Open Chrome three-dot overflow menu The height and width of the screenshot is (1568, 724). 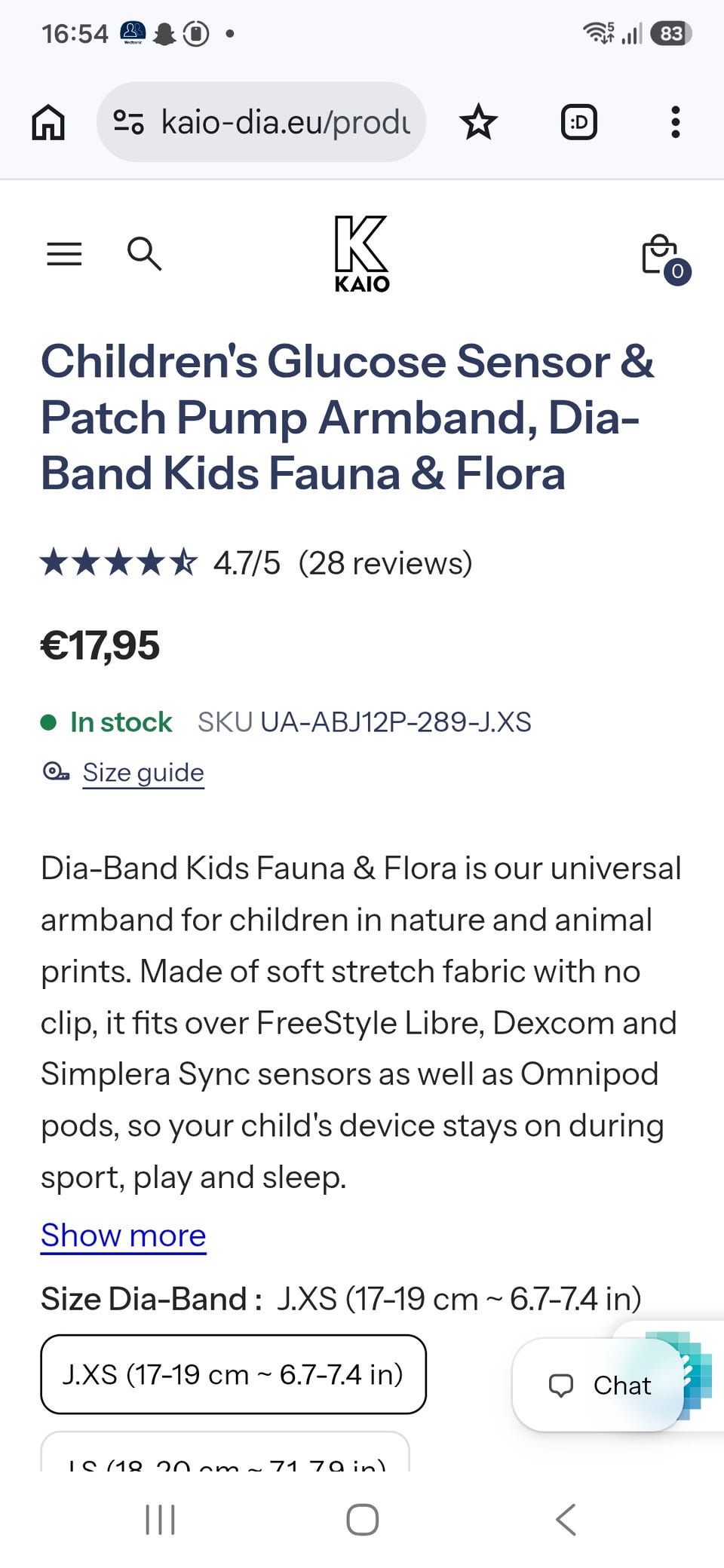(675, 122)
